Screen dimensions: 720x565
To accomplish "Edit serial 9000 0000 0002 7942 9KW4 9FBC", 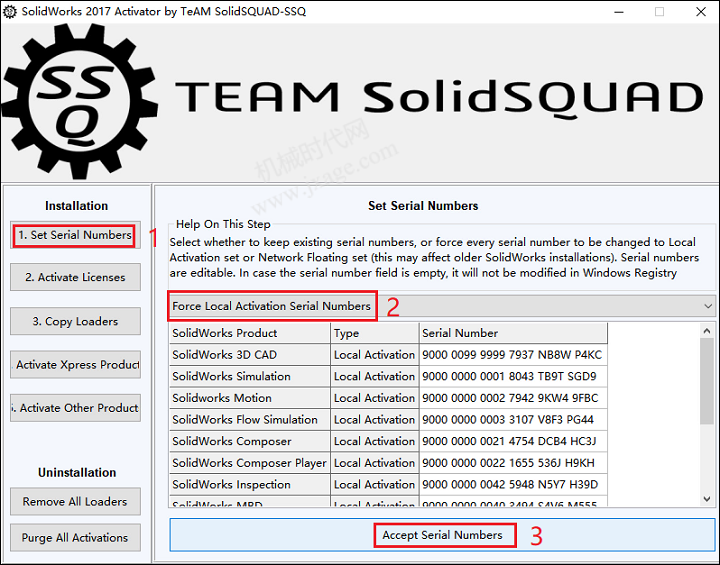I will pyautogui.click(x=513, y=398).
